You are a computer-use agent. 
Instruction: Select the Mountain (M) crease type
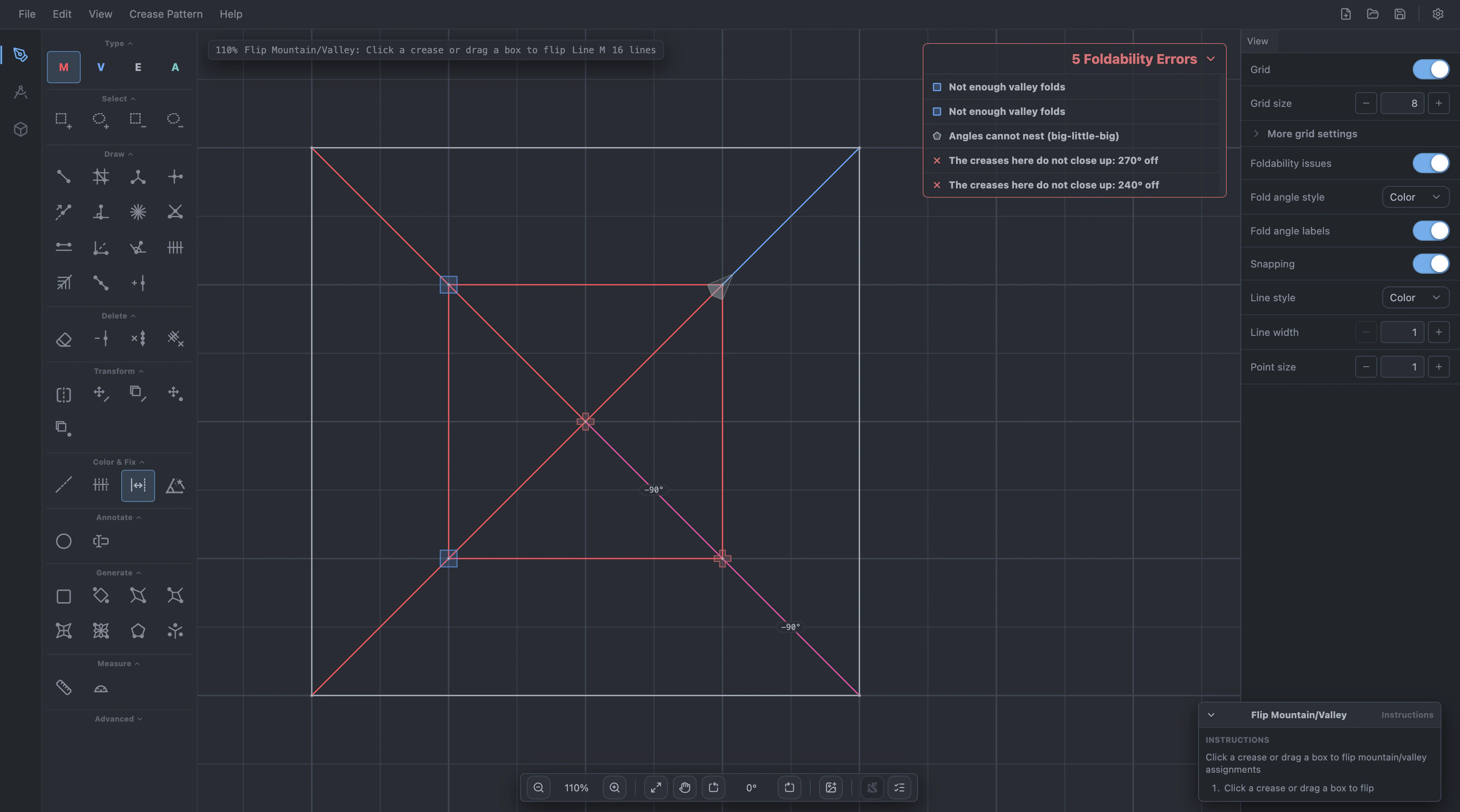click(63, 67)
